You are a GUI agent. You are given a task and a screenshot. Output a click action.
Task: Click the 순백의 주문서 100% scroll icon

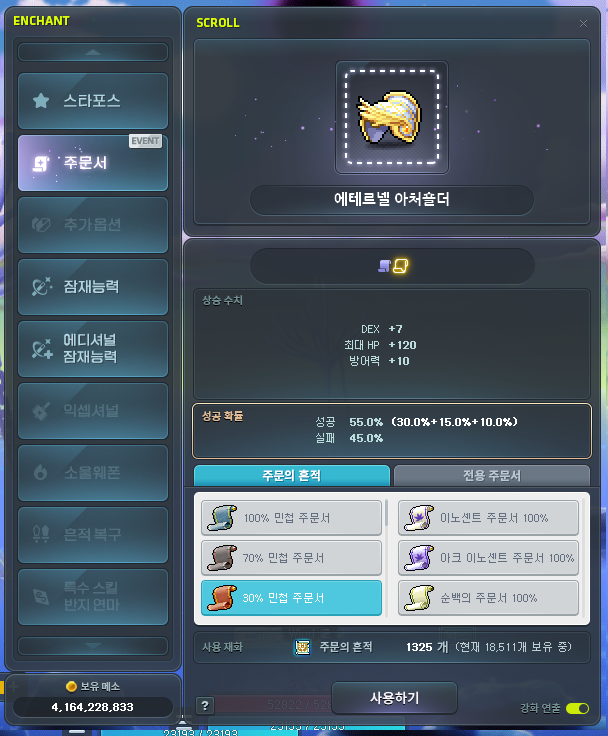419,598
